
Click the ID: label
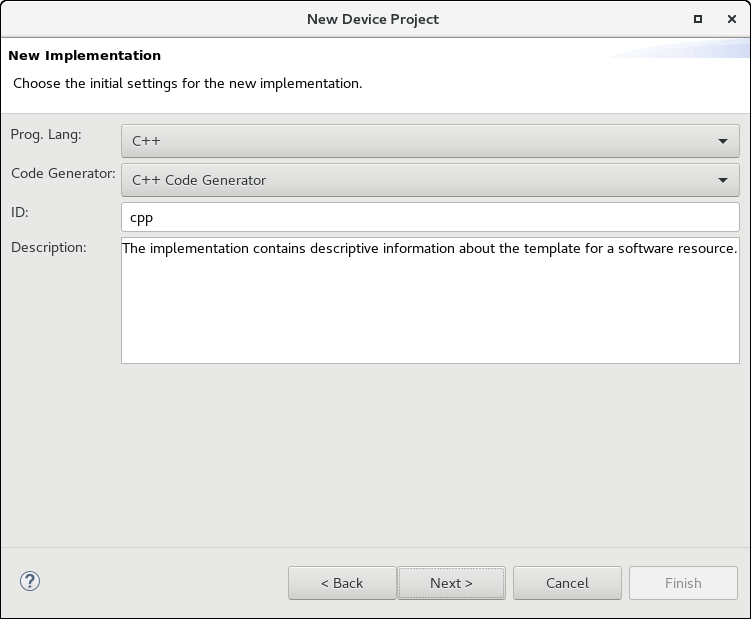coord(20,211)
